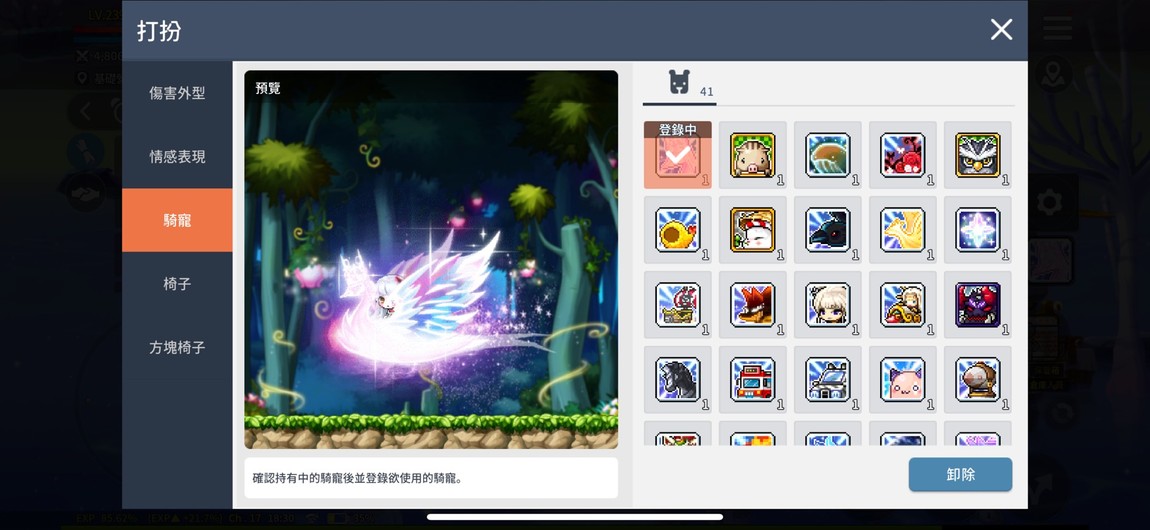Pick the black unicorn horse mount

(678, 380)
